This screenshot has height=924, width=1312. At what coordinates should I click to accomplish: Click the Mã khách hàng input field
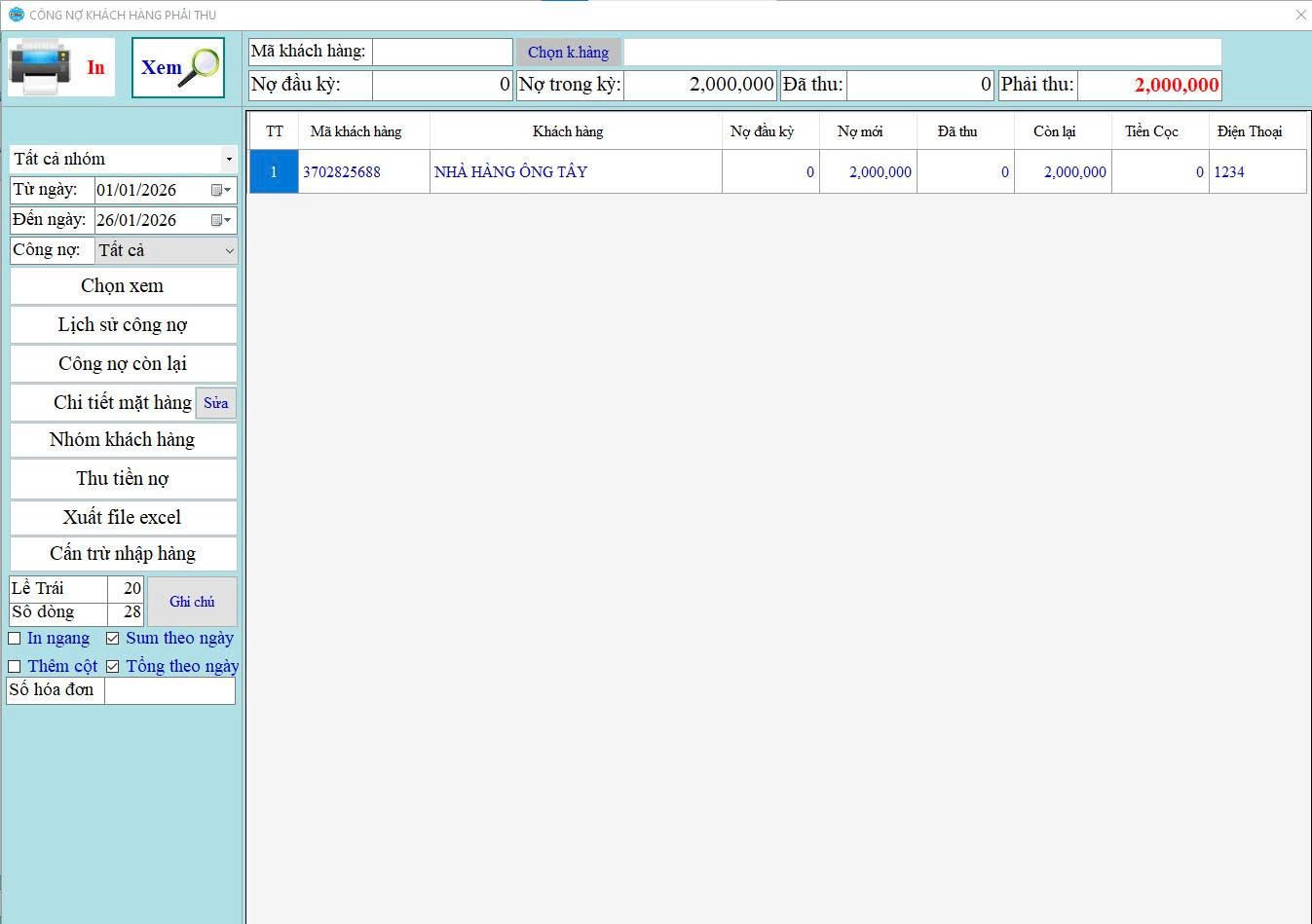442,53
